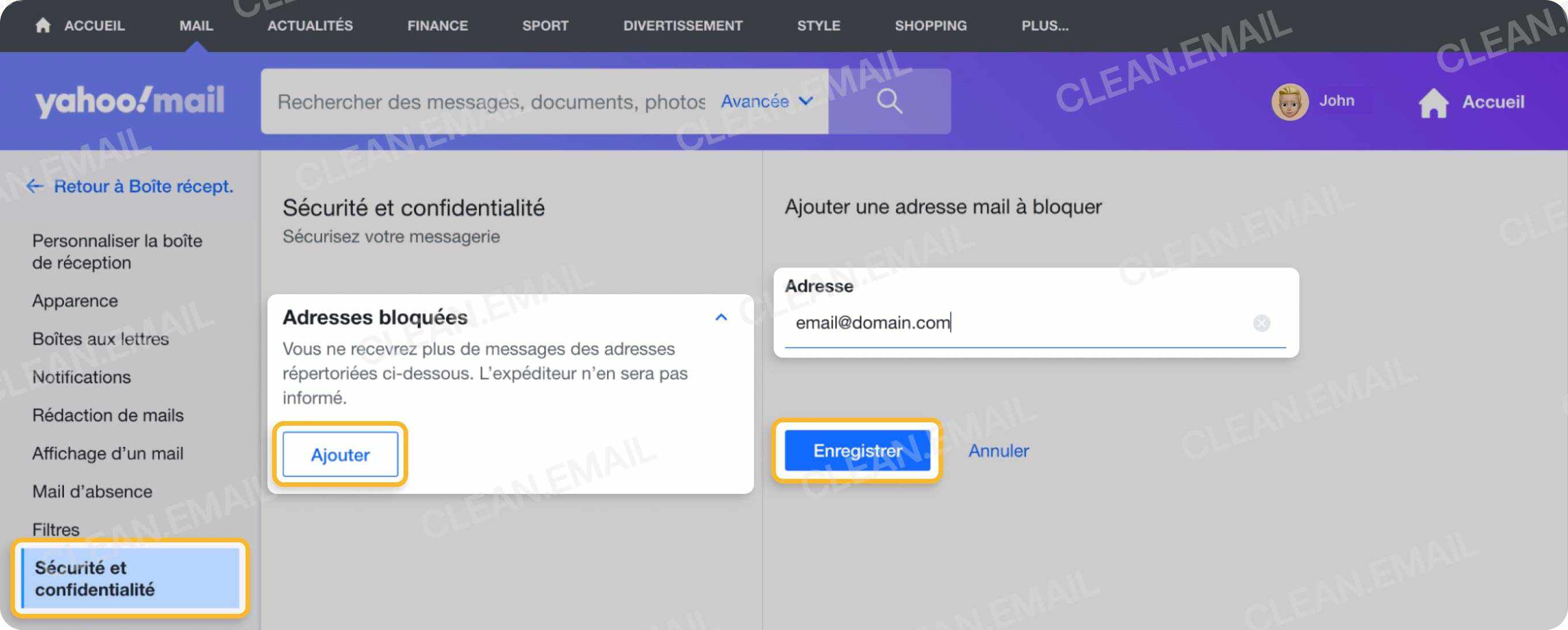
Task: Focus the message search field
Action: point(491,101)
